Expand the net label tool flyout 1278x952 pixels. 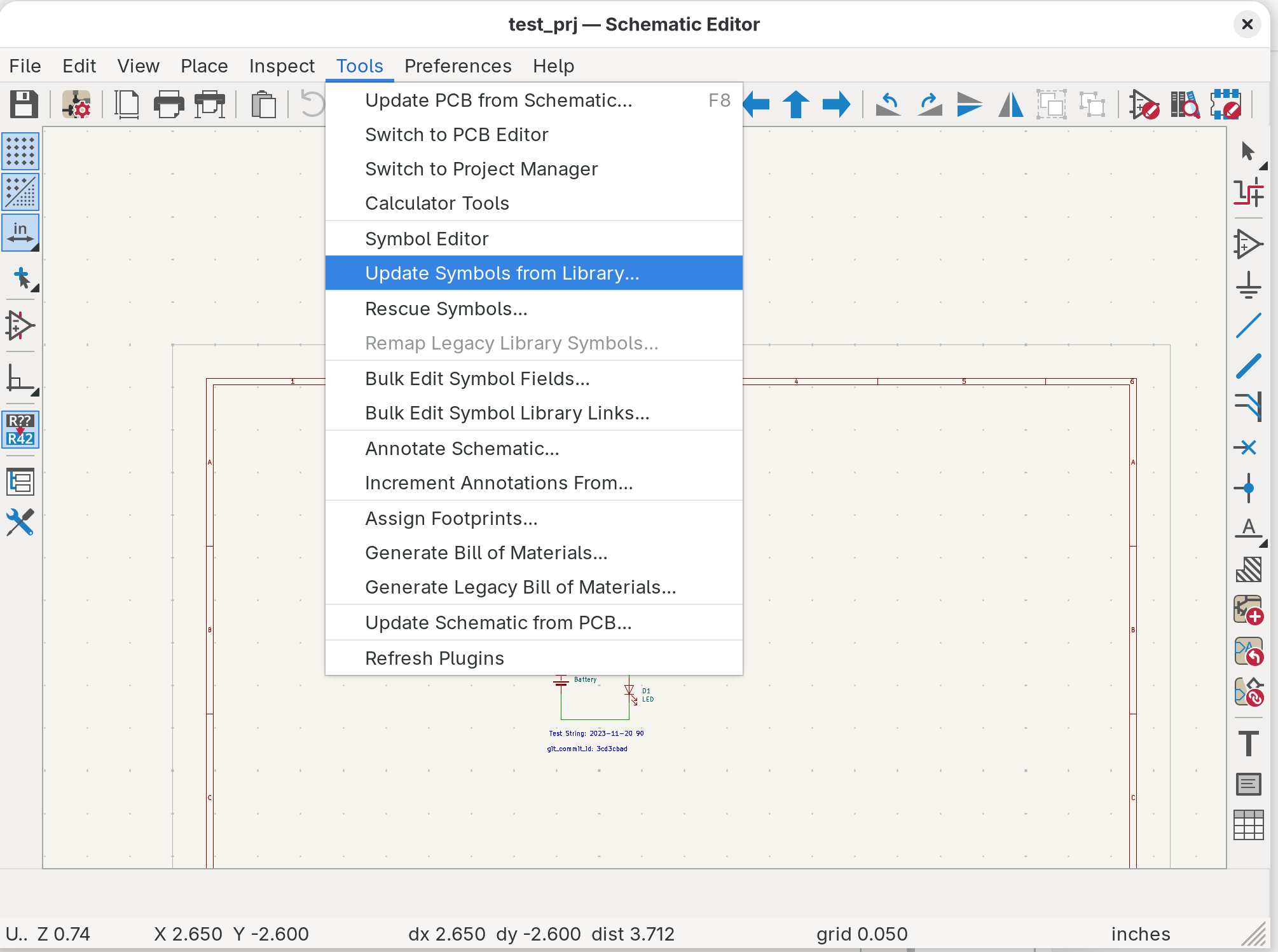(1263, 543)
